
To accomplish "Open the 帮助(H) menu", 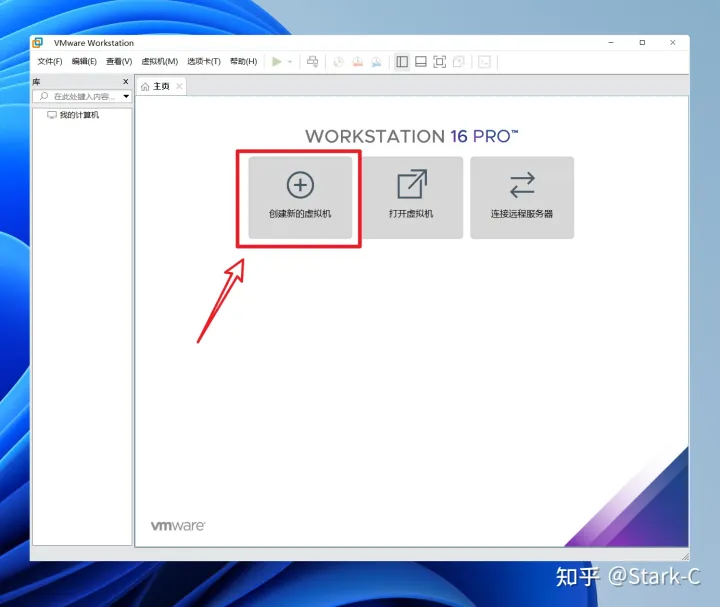I will 243,62.
